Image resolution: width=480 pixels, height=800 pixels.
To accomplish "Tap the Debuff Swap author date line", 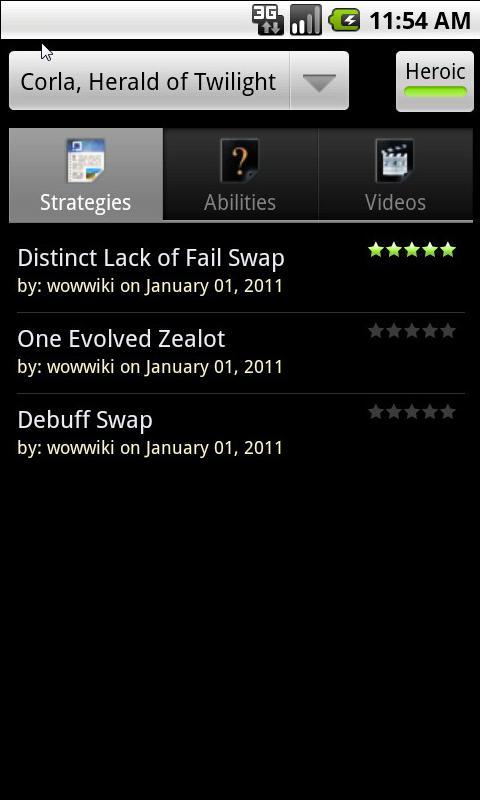I will (150, 448).
